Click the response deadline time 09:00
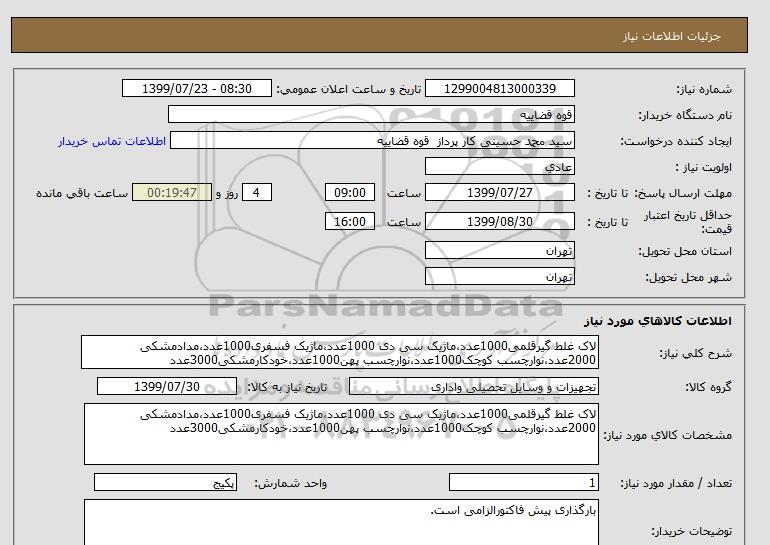This screenshot has height=545, width=770. point(350,192)
